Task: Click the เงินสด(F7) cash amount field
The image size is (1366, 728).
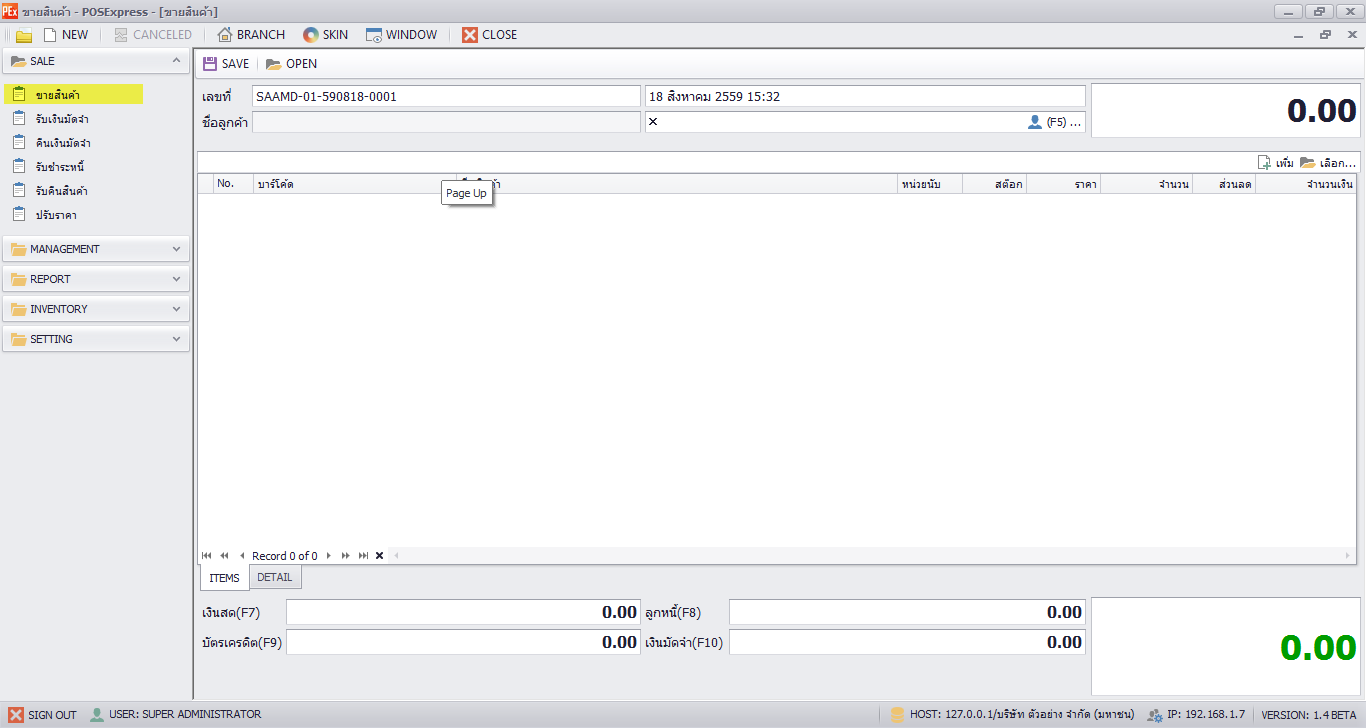Action: (x=463, y=612)
